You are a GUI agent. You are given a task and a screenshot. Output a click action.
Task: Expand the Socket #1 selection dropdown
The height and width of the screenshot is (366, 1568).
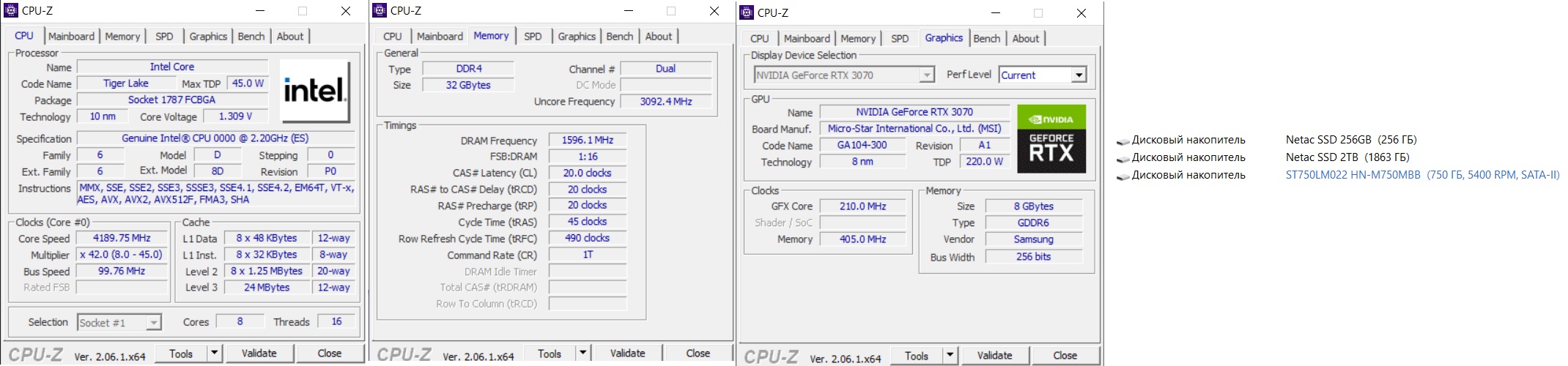click(153, 323)
